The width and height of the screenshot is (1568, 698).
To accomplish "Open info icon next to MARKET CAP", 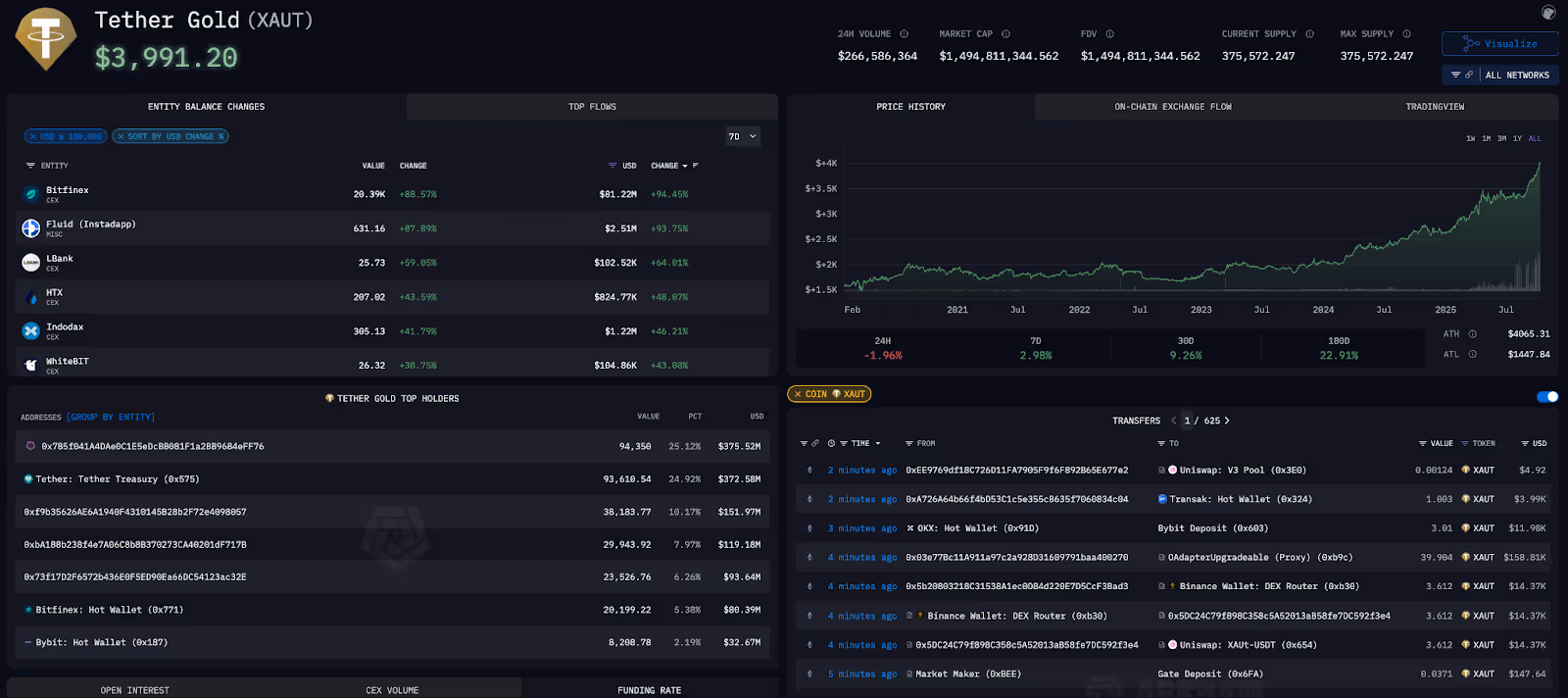I will tap(1005, 34).
